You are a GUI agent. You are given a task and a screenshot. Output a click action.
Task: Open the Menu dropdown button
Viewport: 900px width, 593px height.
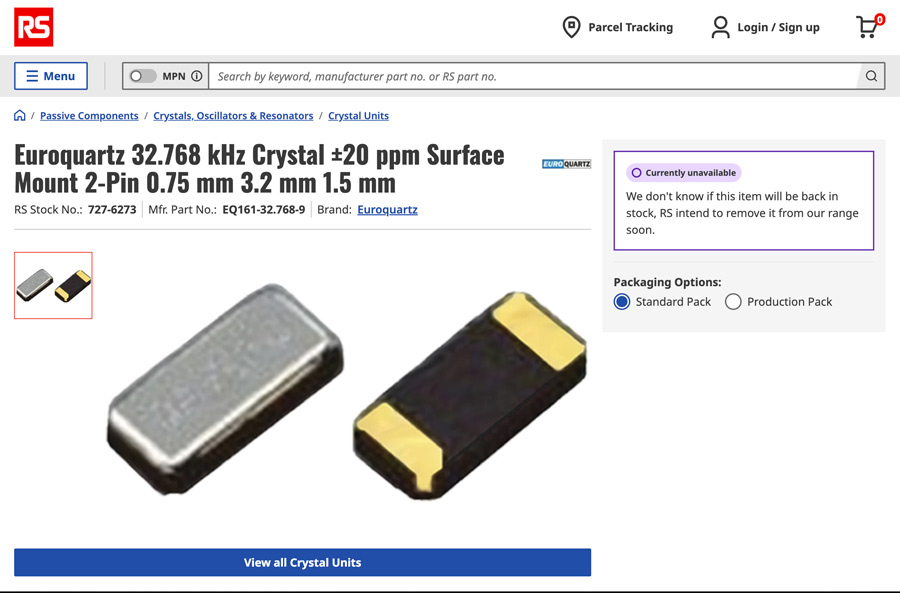51,76
